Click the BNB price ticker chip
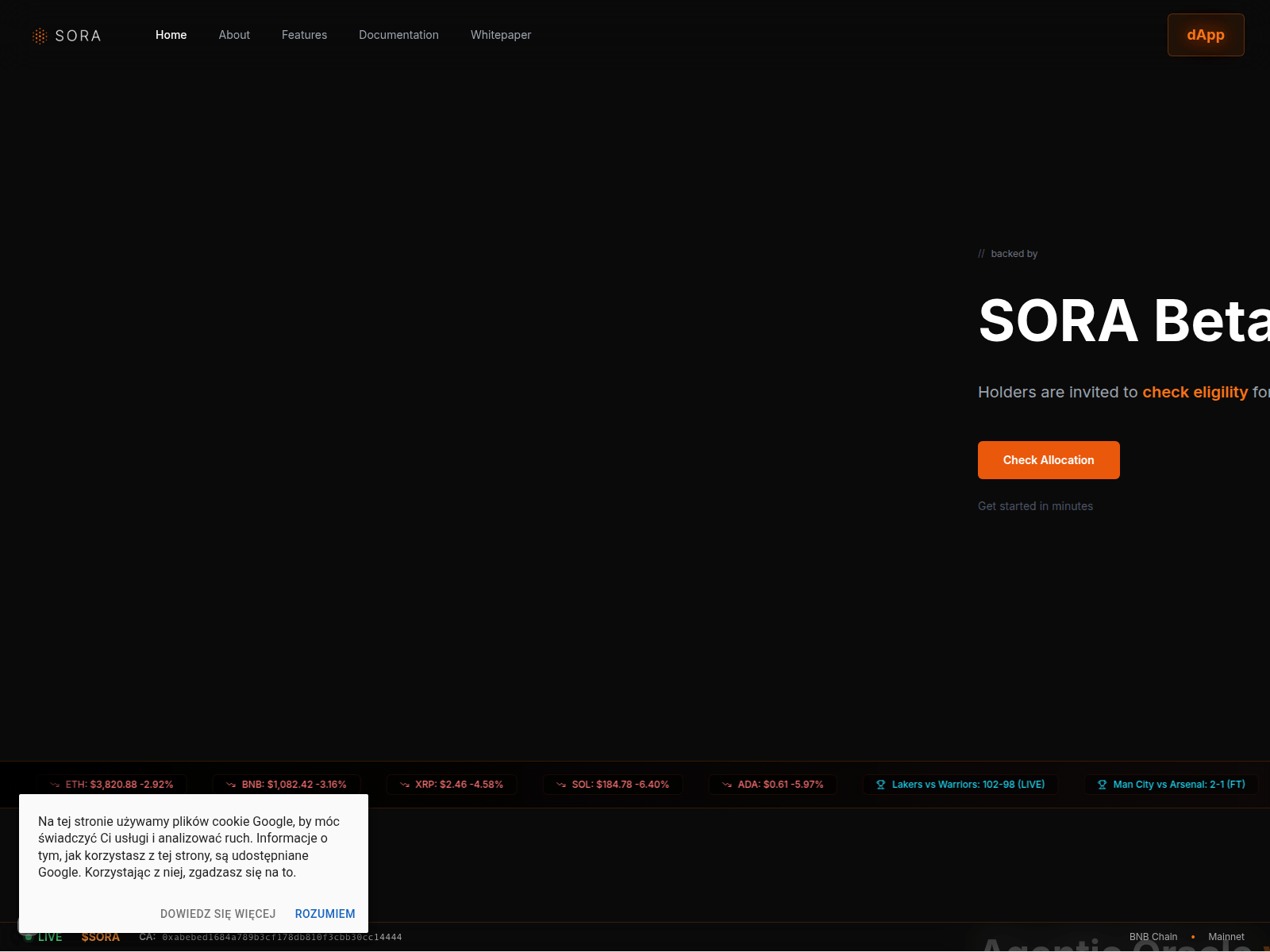This screenshot has width=1270, height=952. (287, 785)
